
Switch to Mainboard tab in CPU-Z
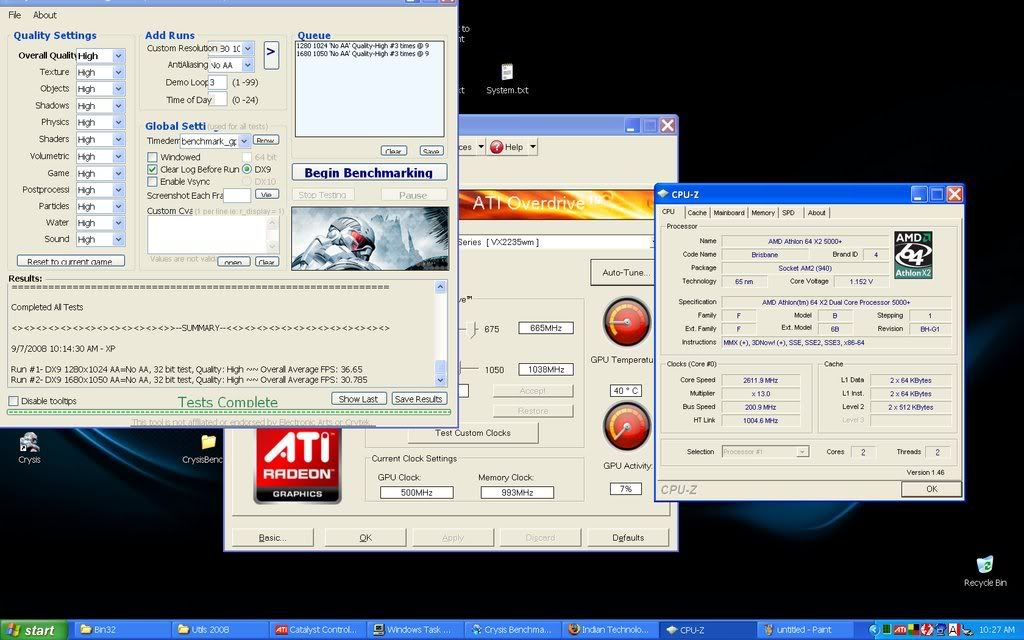[x=729, y=213]
